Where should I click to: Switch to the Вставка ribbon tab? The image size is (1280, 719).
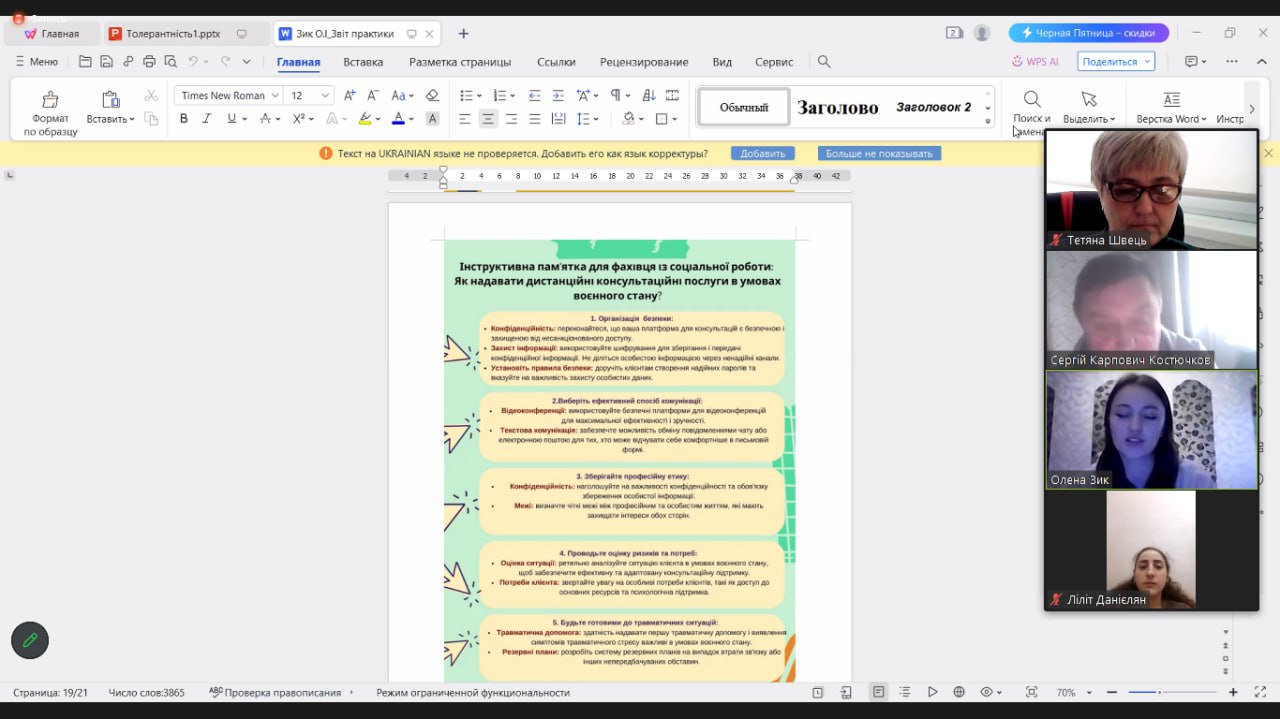(x=363, y=62)
